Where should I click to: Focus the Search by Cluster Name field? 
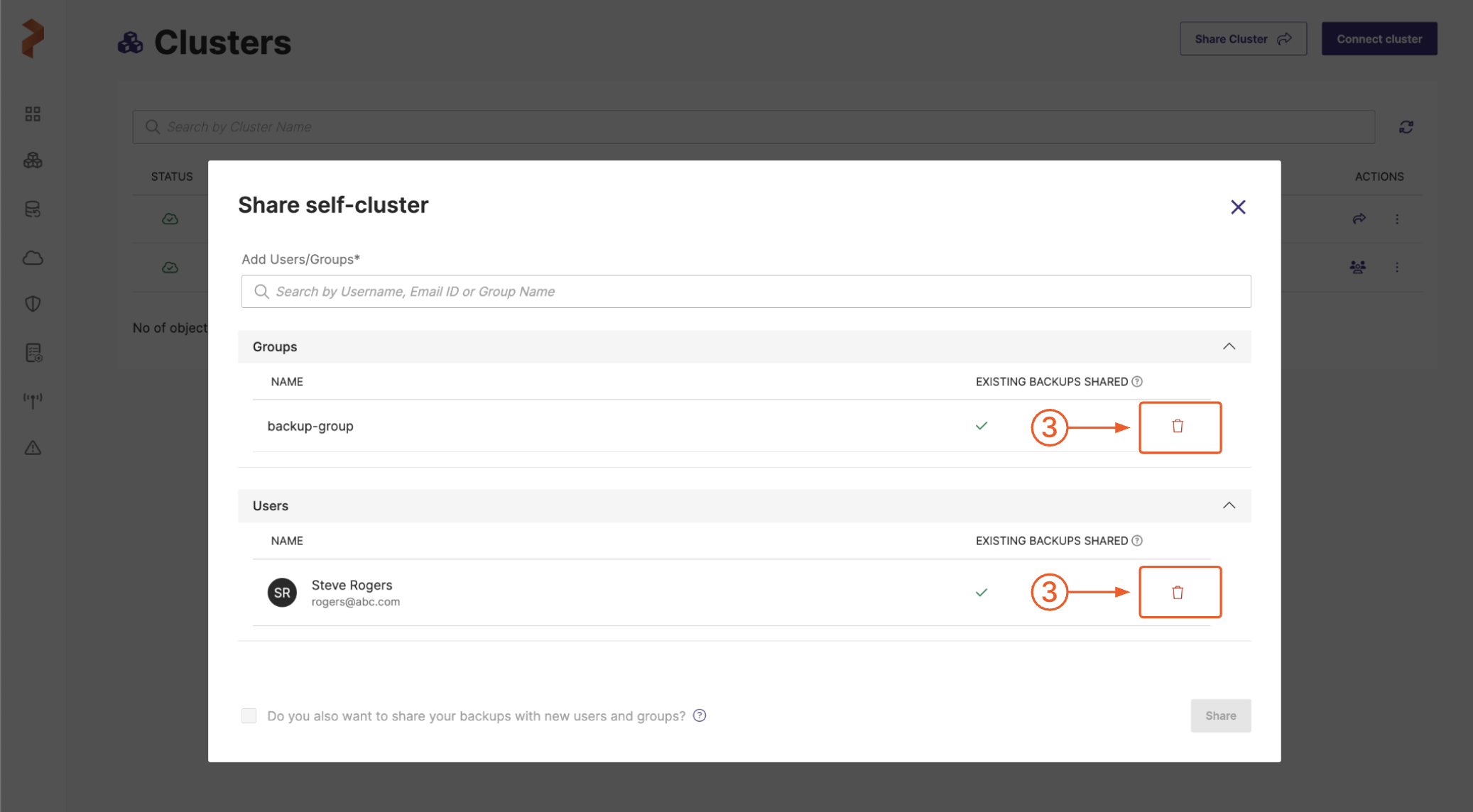[754, 127]
